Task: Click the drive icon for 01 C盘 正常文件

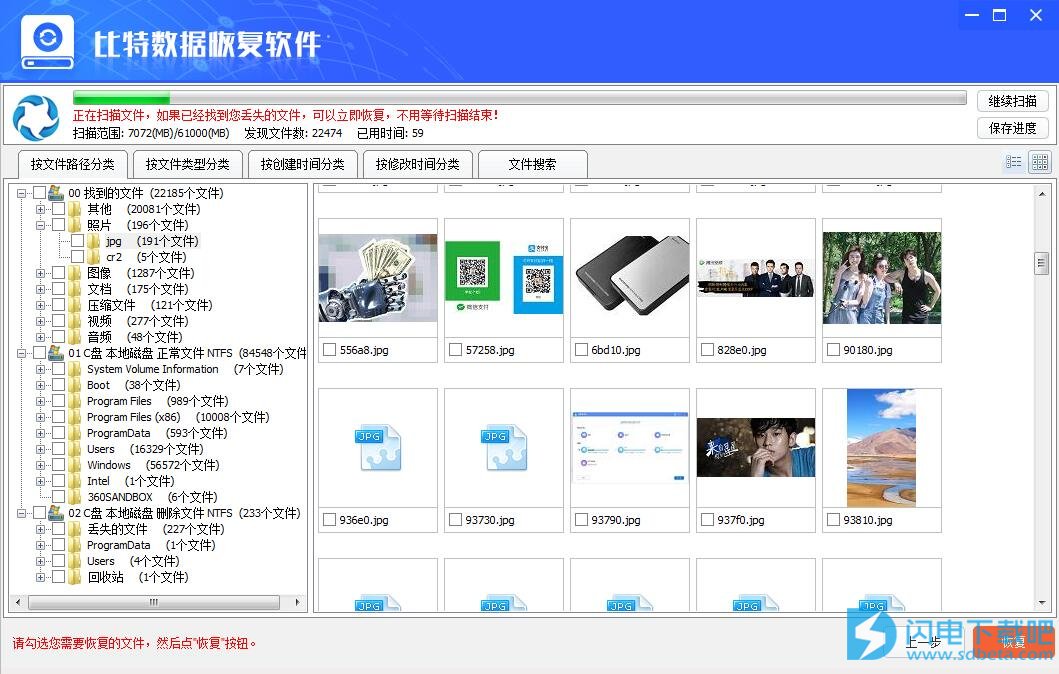Action: tap(56, 353)
